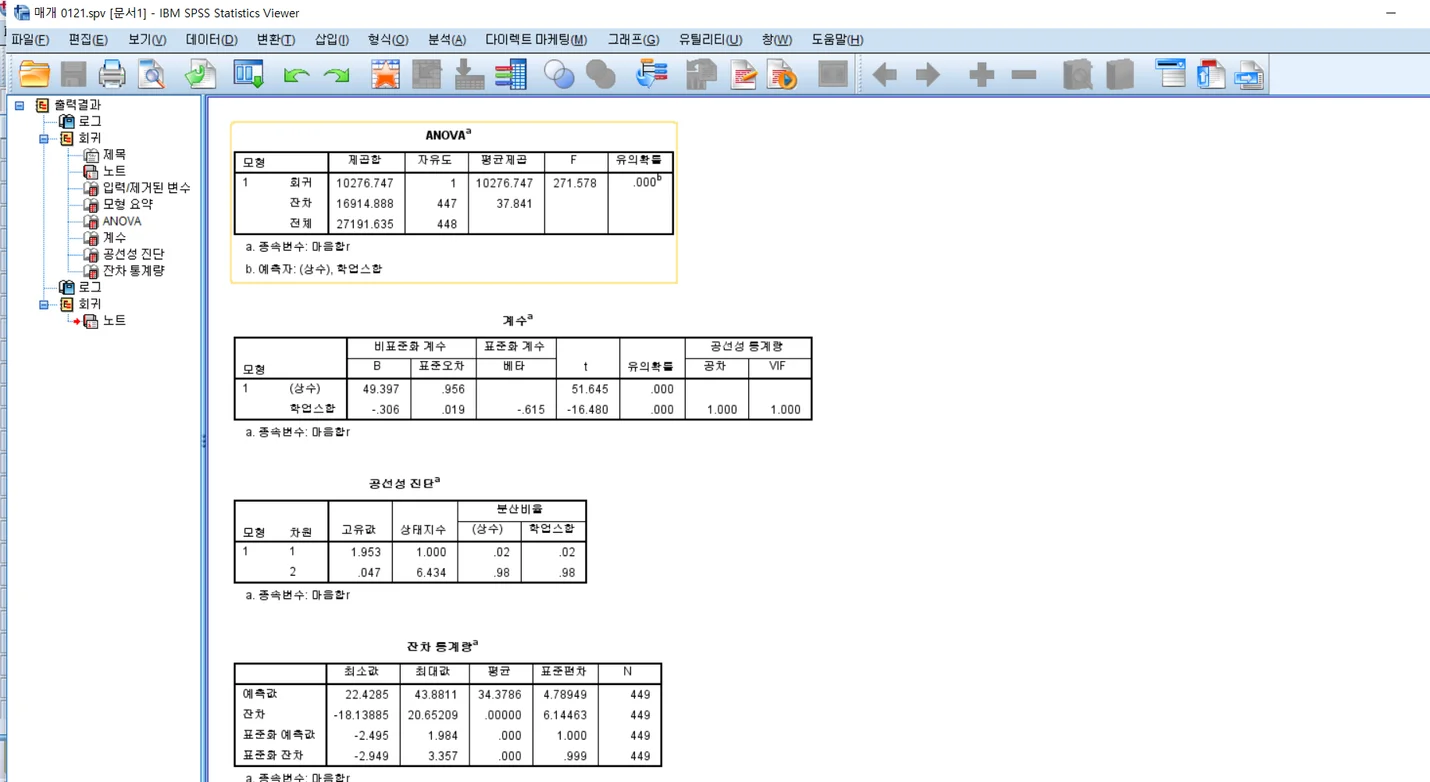Click the green Undo arrow

pos(296,75)
